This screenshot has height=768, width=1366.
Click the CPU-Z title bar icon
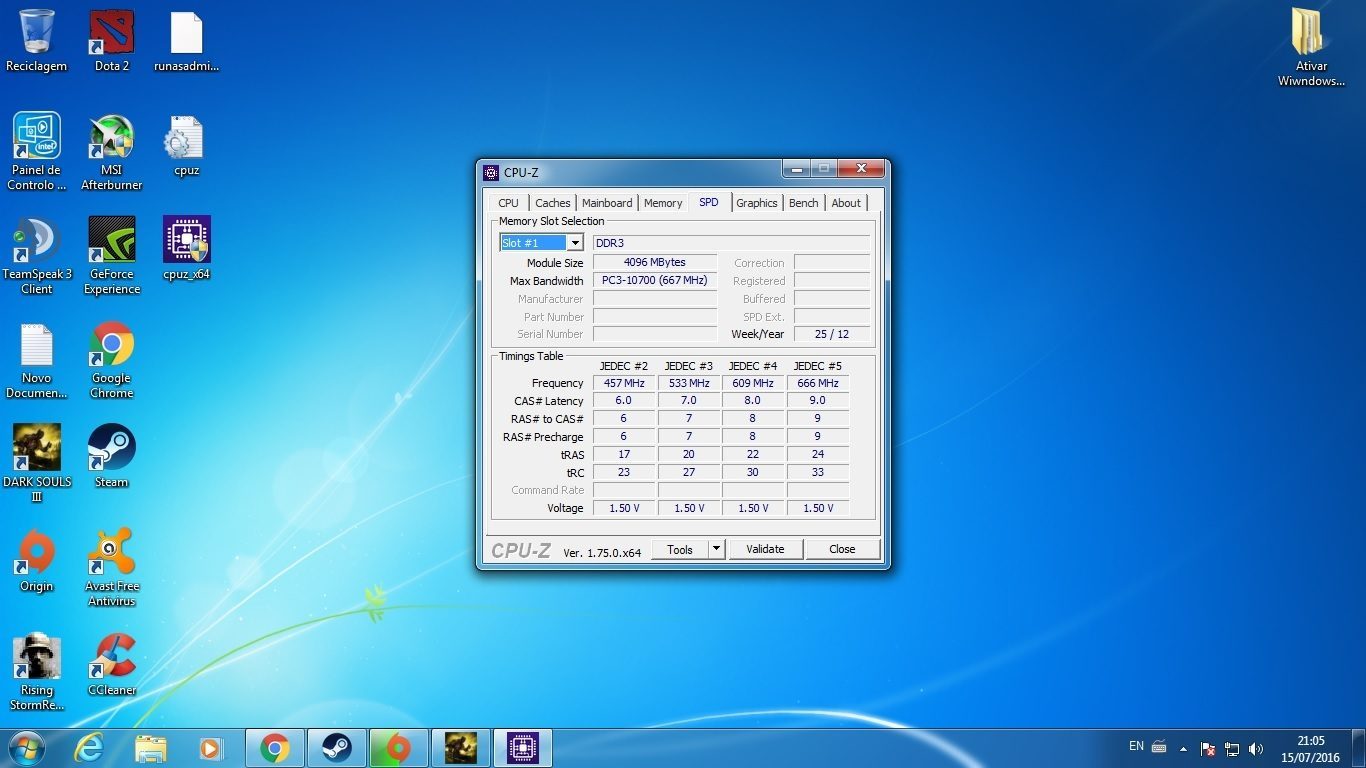(491, 173)
